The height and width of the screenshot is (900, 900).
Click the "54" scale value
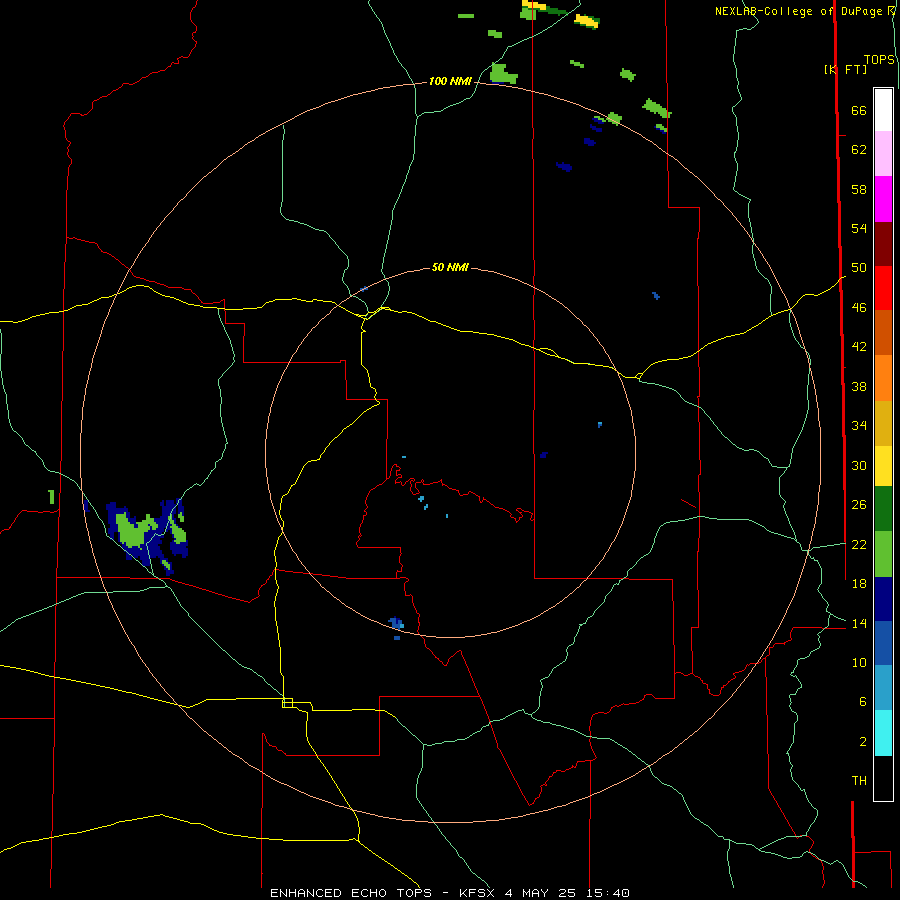point(859,228)
